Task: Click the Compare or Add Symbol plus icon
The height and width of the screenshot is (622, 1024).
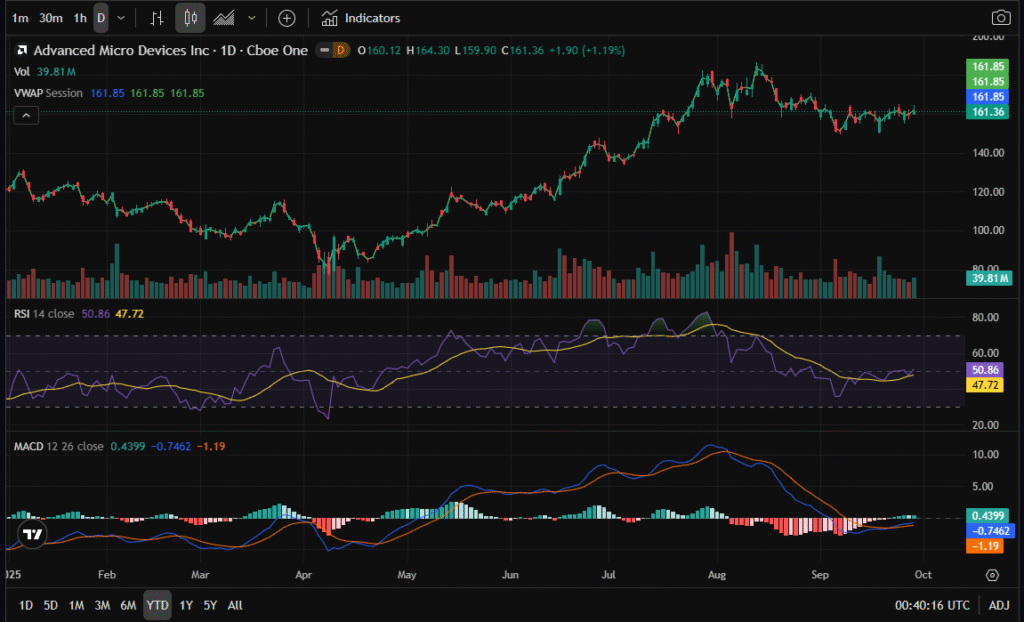Action: [x=287, y=18]
